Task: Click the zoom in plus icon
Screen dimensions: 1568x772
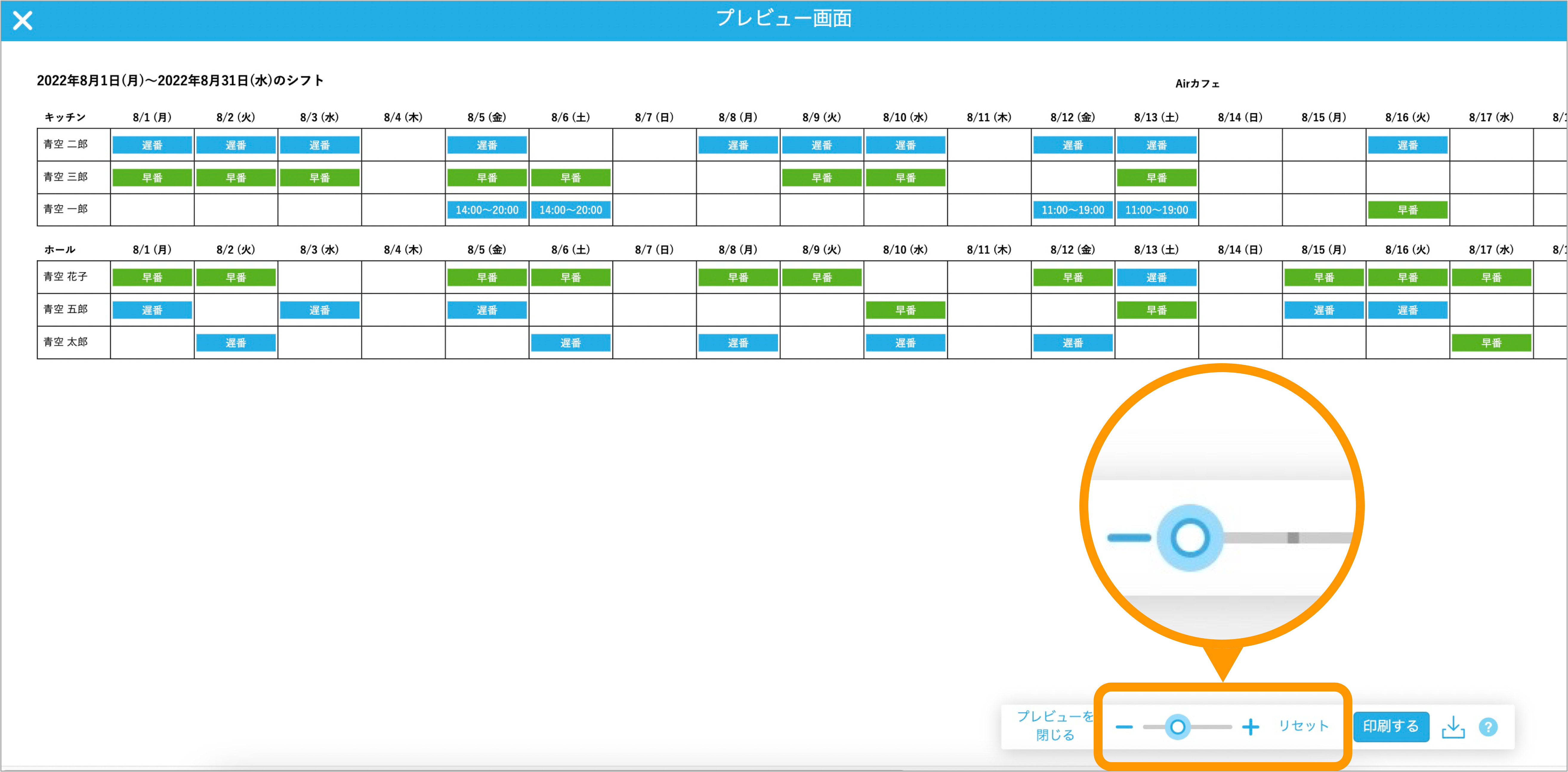Action: (x=1250, y=727)
